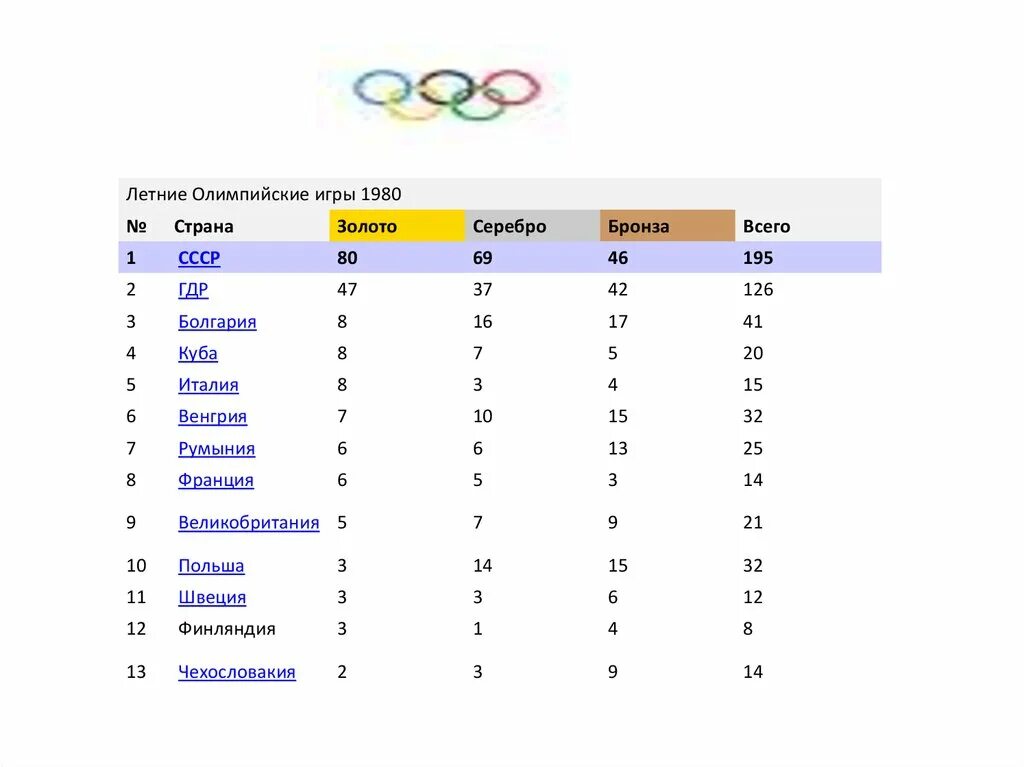Follow the Великобритания link
1024x767 pixels.
pos(249,523)
